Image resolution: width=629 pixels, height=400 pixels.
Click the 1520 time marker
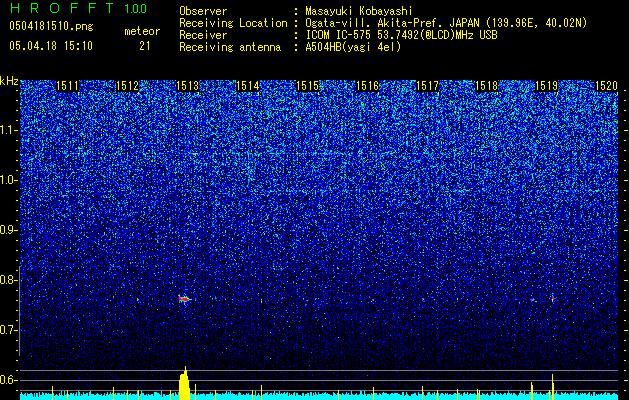606,86
